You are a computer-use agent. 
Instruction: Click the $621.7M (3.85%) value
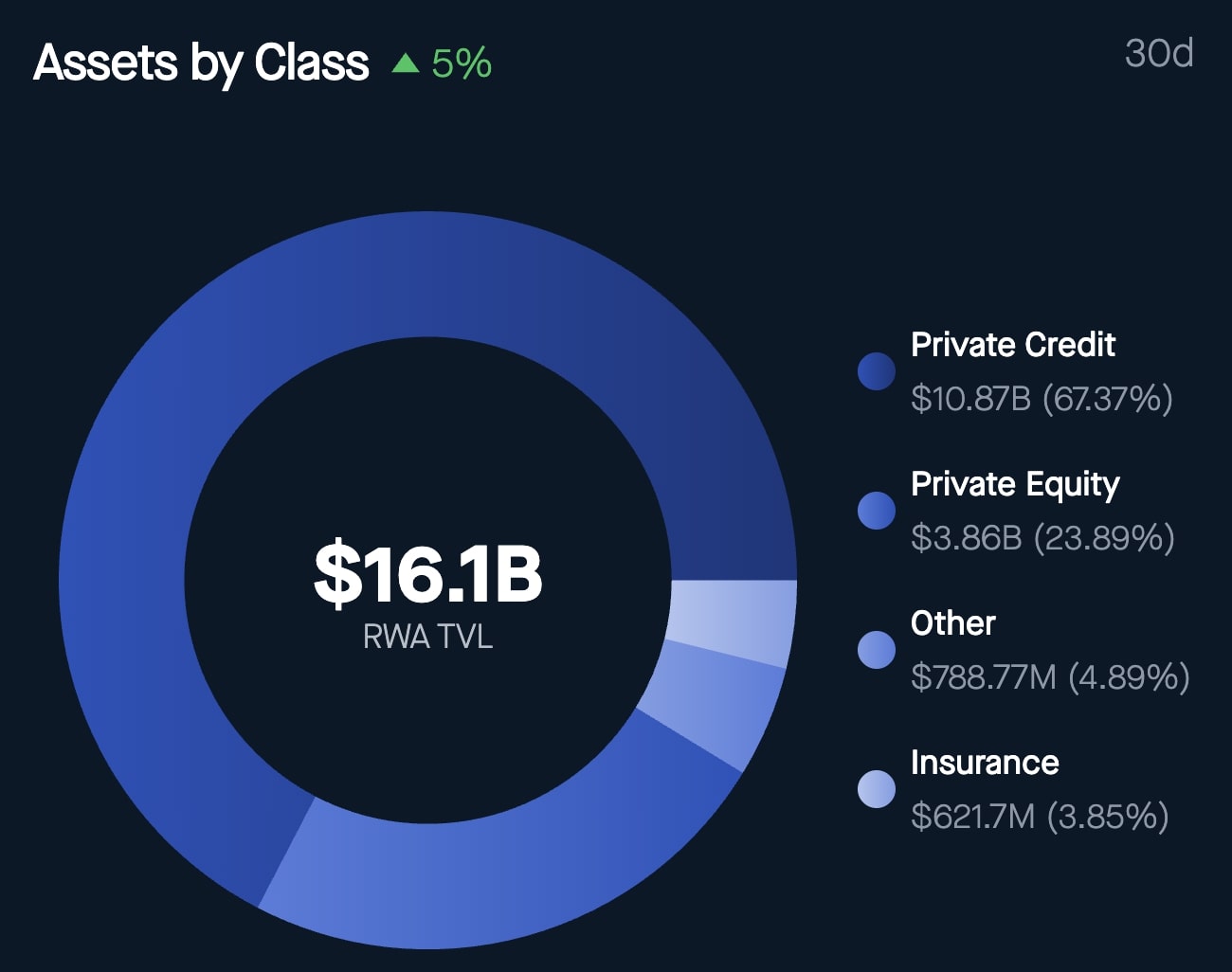1039,816
